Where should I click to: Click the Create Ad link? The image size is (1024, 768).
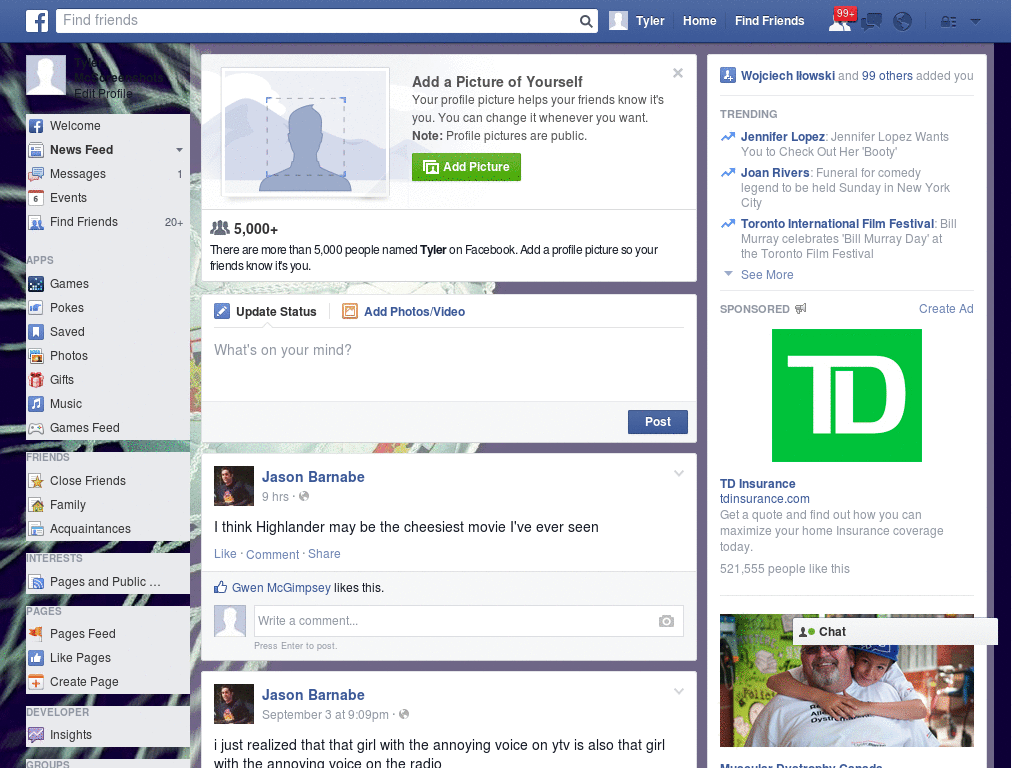click(946, 309)
